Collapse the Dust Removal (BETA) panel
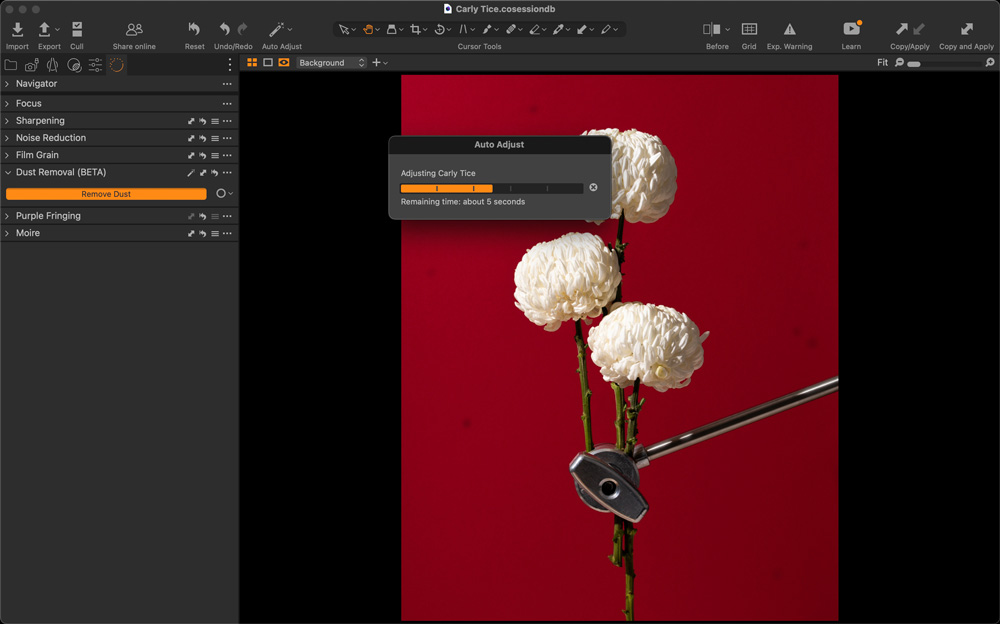1000x624 pixels. click(x=8, y=172)
